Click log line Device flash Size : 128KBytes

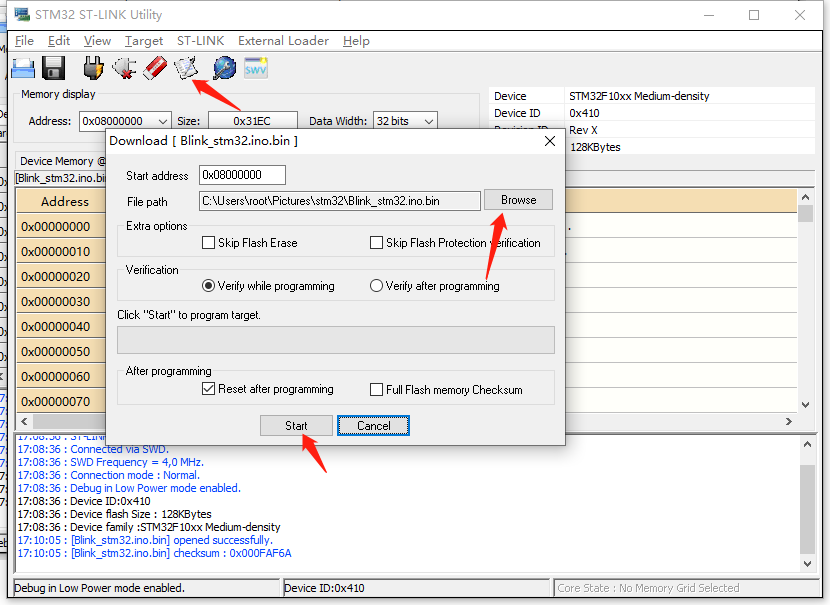(x=114, y=514)
